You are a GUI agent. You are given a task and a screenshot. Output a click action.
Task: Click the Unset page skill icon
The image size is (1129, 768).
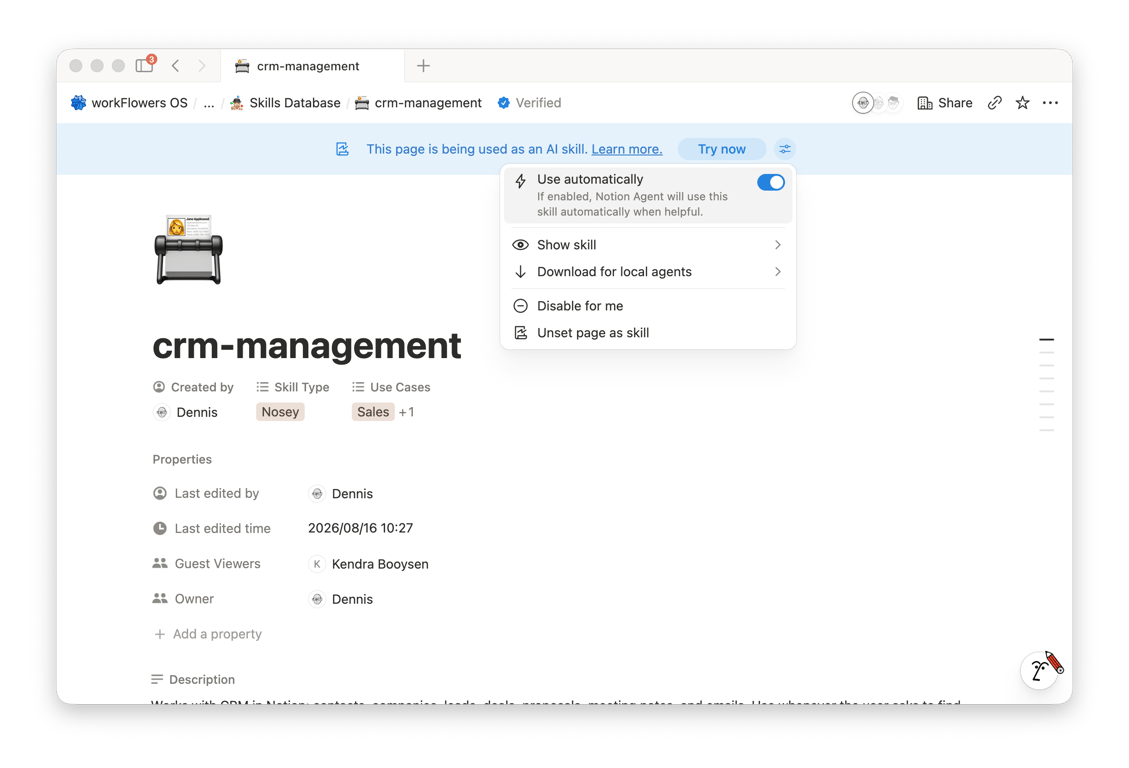[521, 333]
